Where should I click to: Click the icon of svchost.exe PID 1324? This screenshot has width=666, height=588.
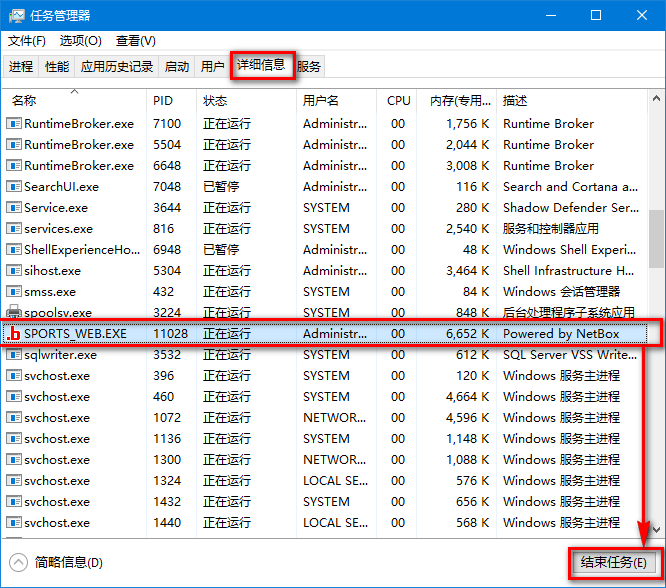point(14,481)
